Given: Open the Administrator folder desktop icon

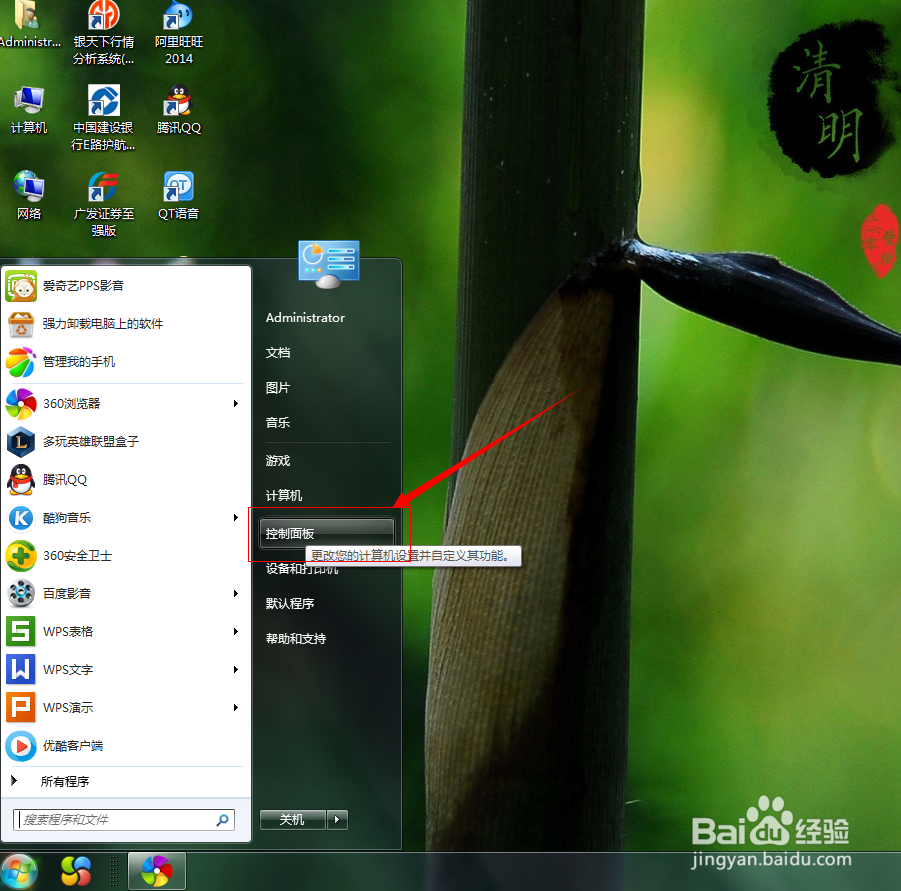Looking at the screenshot, I should click(29, 24).
